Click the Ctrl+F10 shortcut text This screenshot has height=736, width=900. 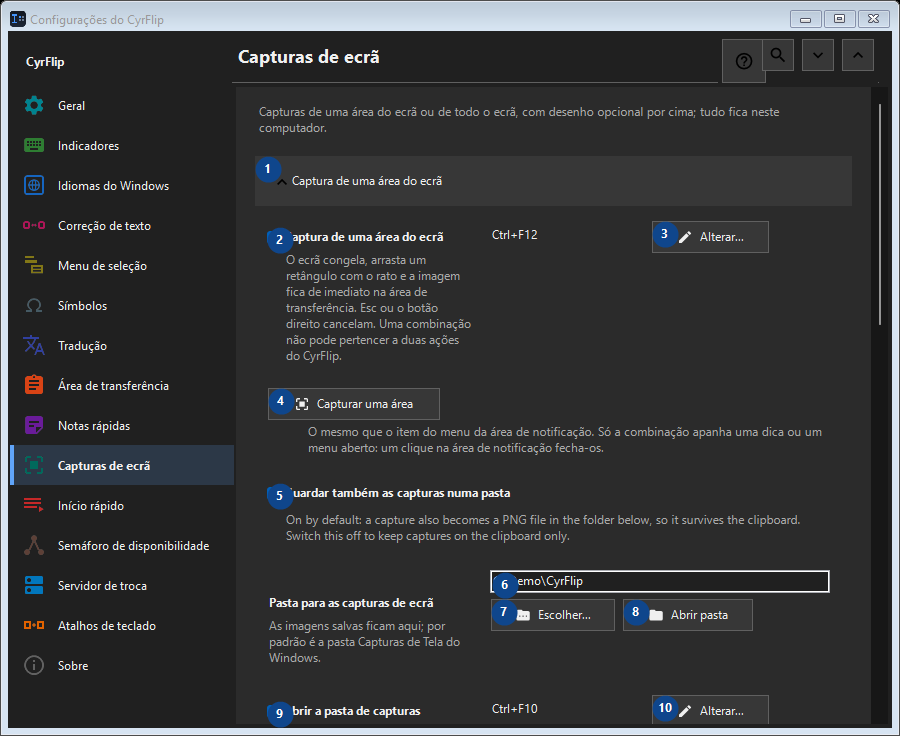(515, 709)
